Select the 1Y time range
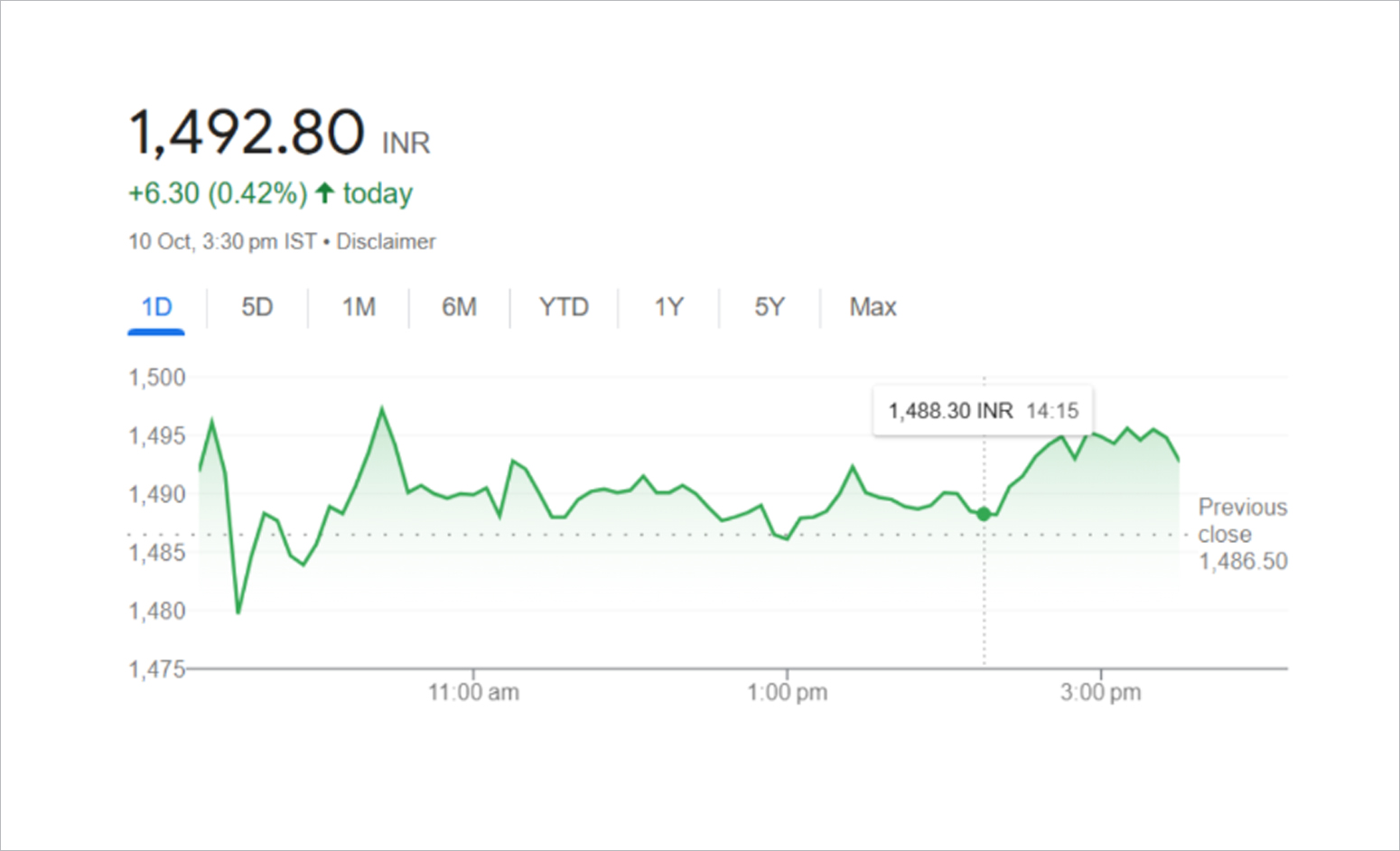The width and height of the screenshot is (1400, 851). click(x=669, y=307)
